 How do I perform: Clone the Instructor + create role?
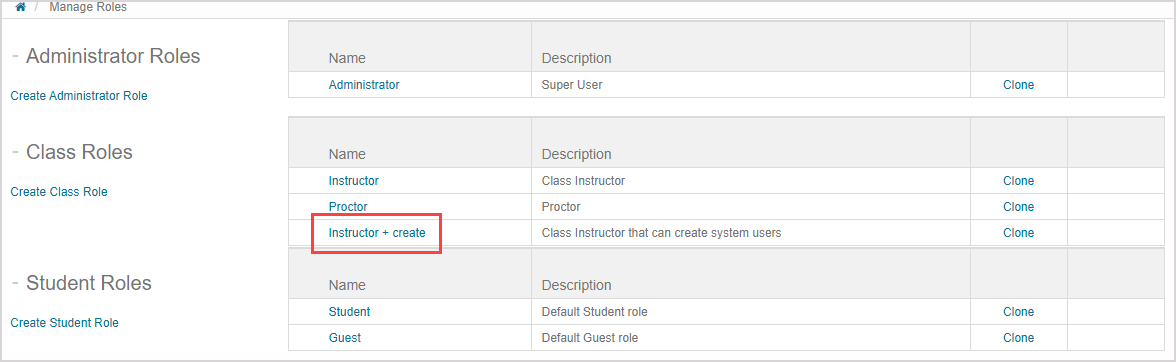(x=1018, y=232)
